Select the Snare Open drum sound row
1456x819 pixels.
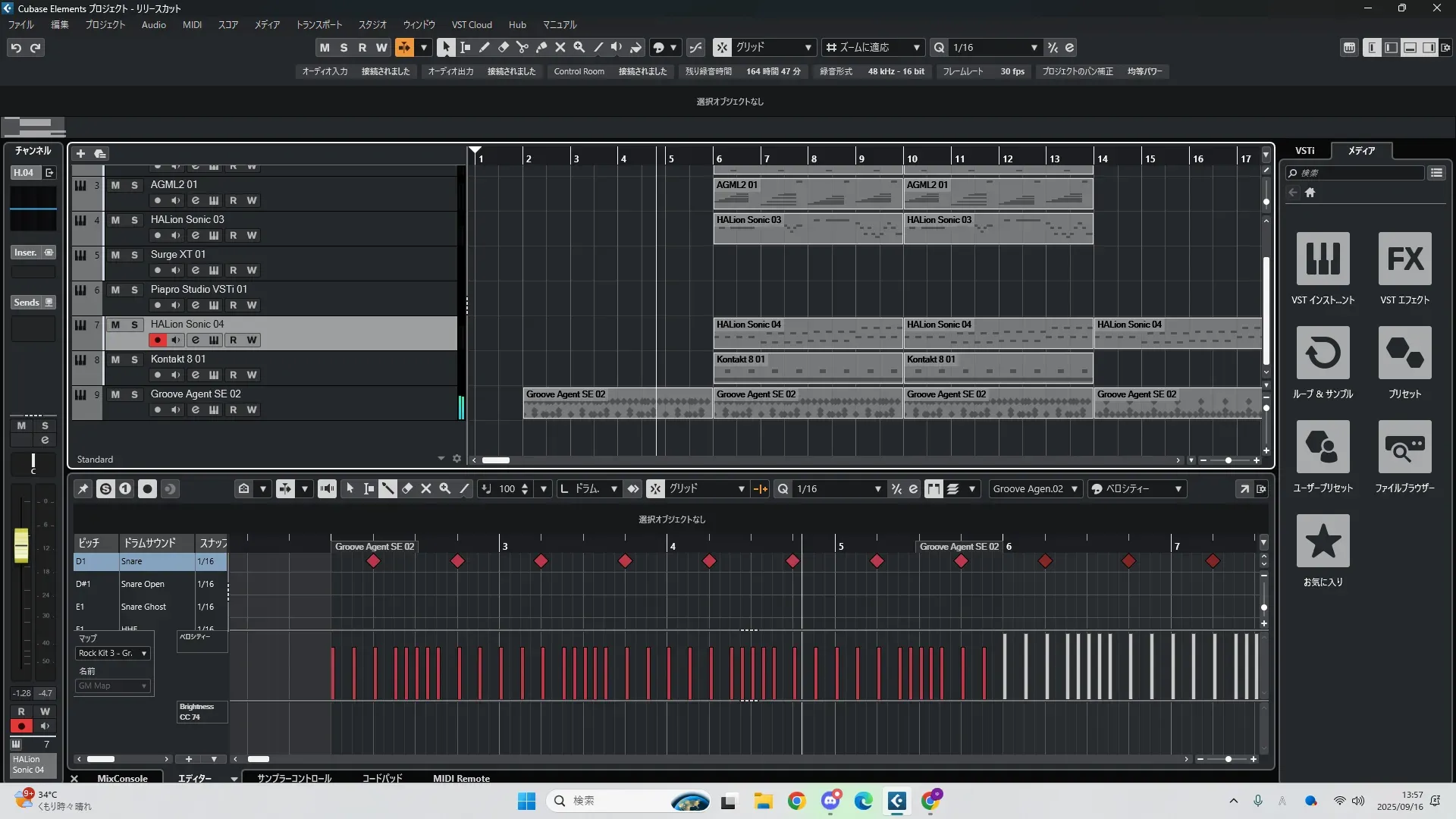(143, 584)
